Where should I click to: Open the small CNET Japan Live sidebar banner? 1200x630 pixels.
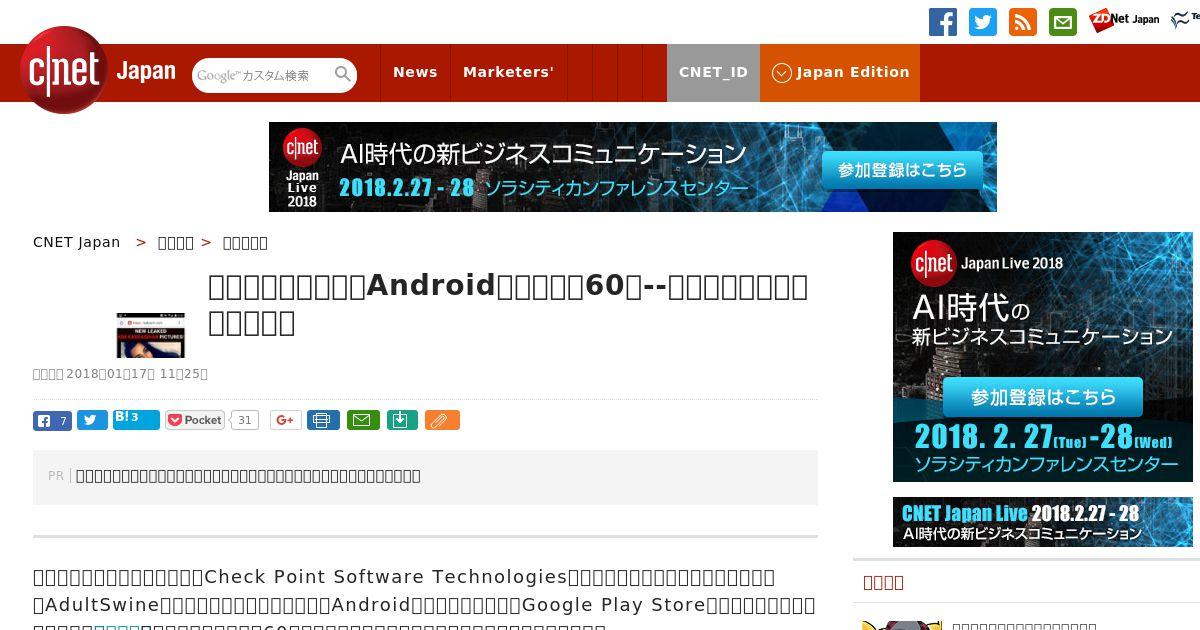(x=1043, y=522)
